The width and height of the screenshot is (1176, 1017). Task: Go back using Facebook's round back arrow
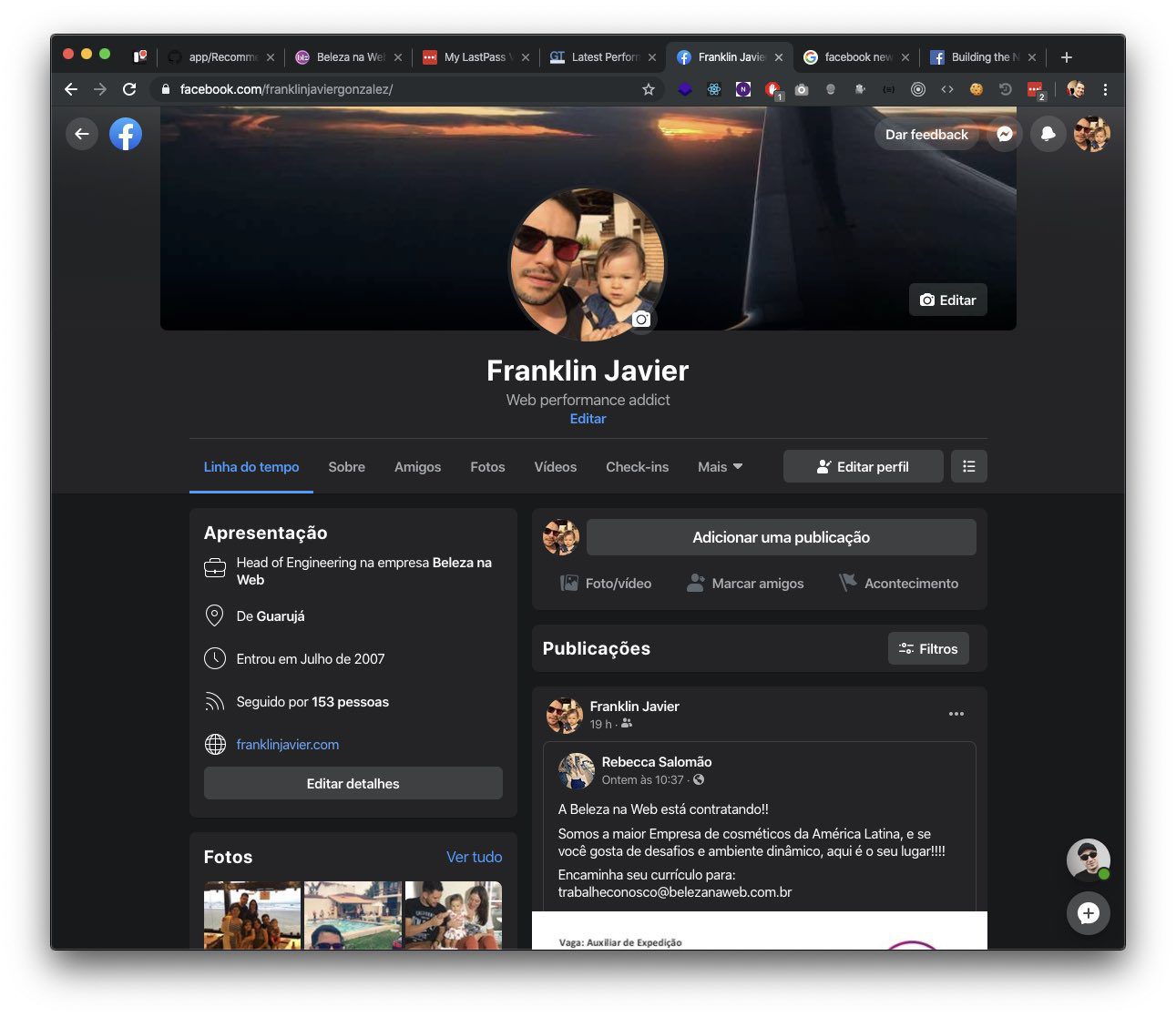[82, 134]
